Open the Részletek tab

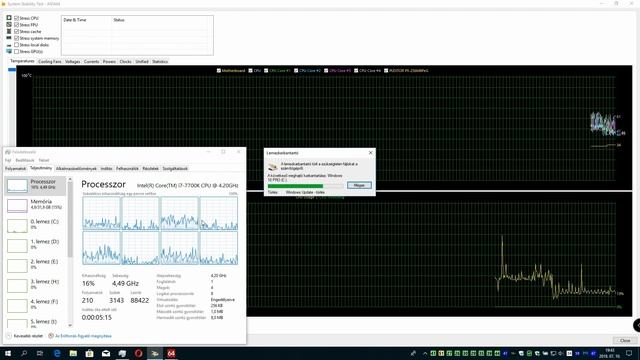point(150,169)
